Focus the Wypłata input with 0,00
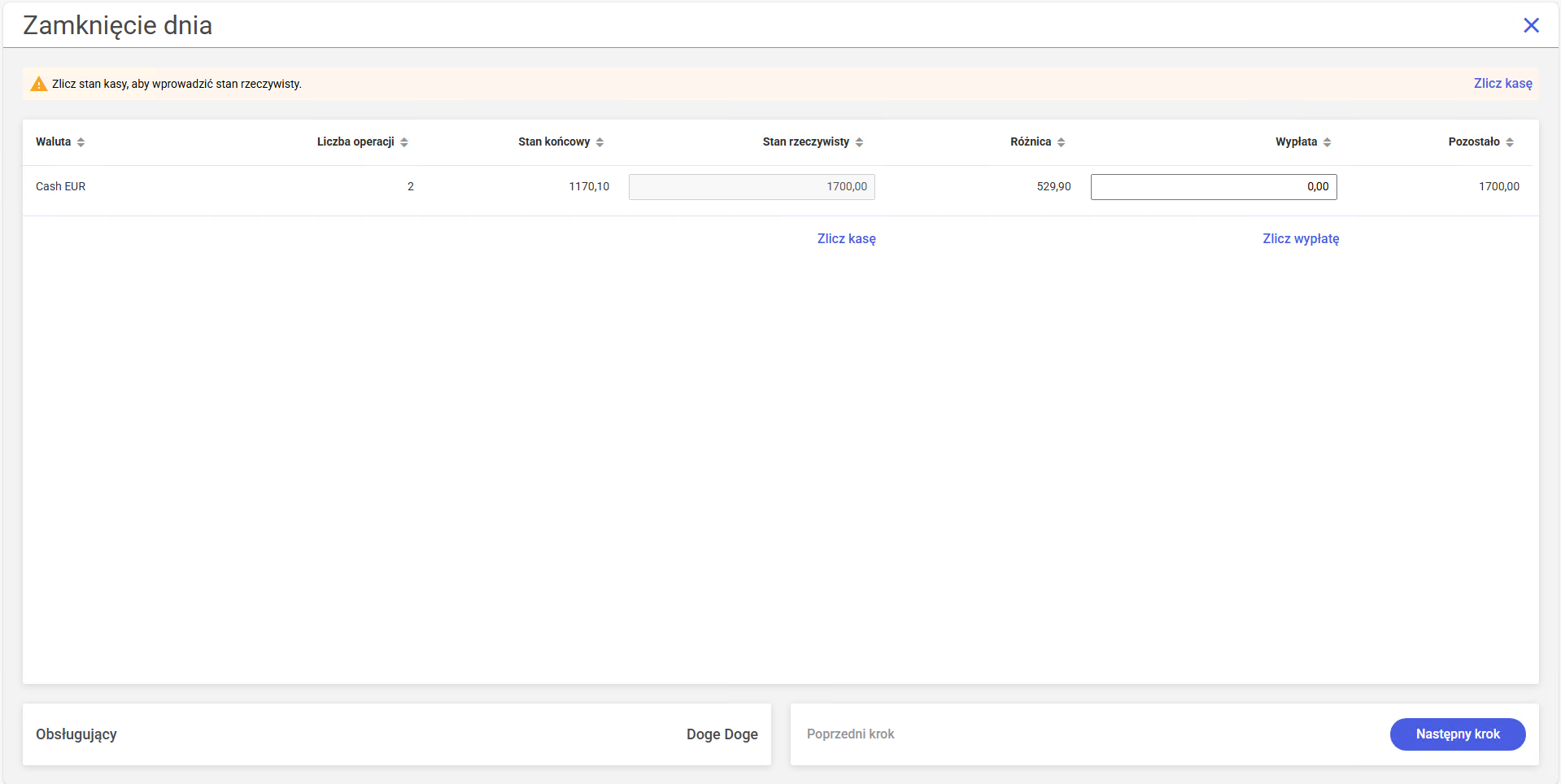This screenshot has width=1561, height=784. click(x=1214, y=187)
